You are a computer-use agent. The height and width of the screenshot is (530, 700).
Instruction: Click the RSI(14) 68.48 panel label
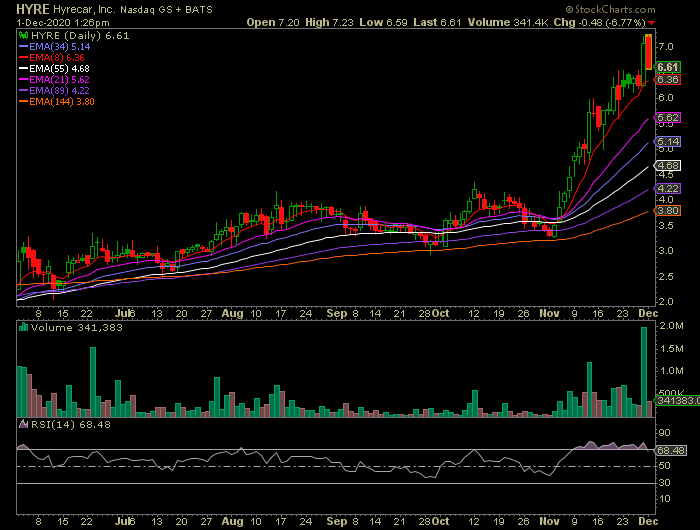(x=71, y=424)
